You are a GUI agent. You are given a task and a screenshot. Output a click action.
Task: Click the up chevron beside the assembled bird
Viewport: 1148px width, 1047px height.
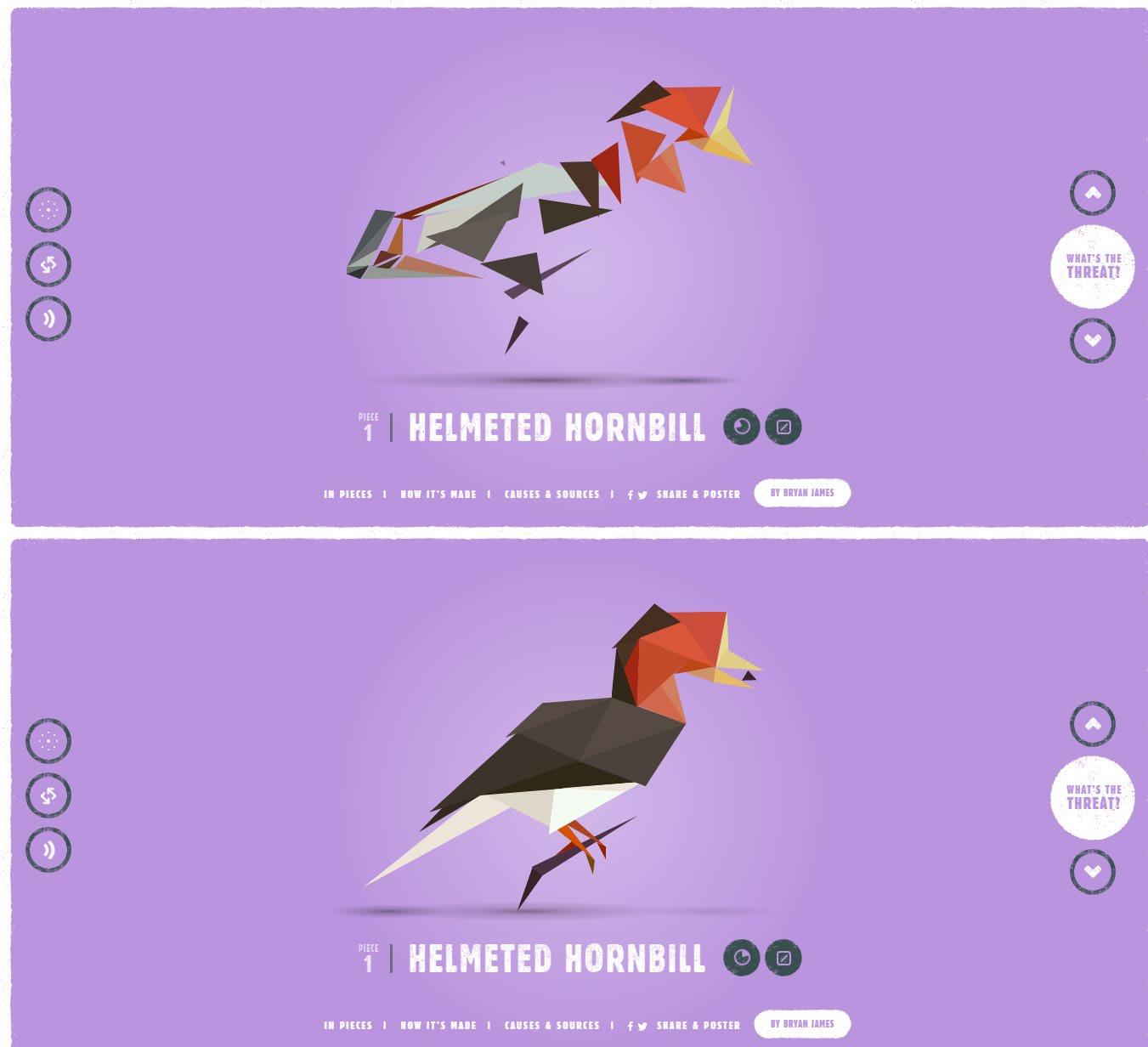pyautogui.click(x=1093, y=724)
